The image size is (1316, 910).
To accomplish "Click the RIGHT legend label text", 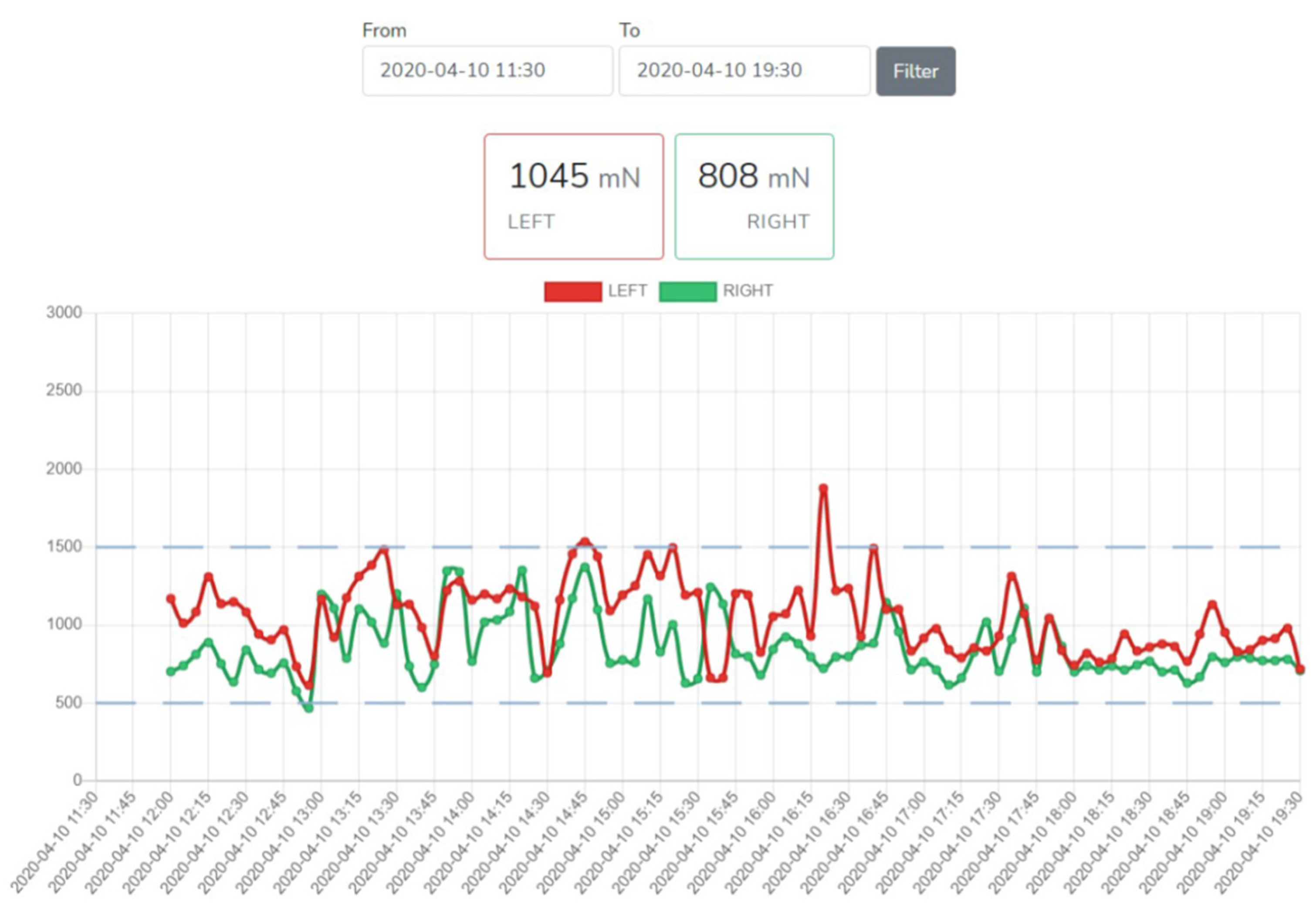I will point(748,291).
